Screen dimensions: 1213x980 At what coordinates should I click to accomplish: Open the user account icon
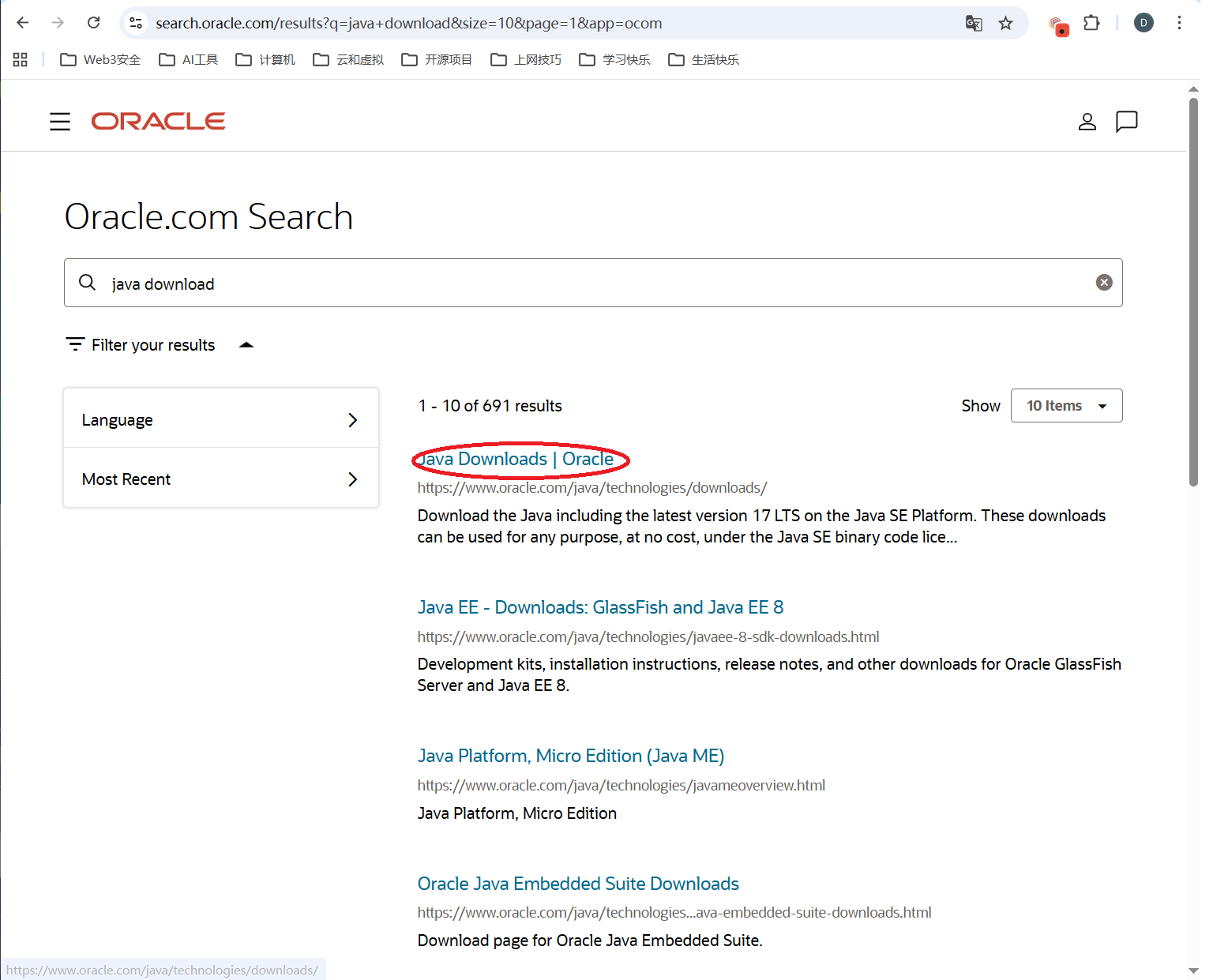pyautogui.click(x=1087, y=122)
